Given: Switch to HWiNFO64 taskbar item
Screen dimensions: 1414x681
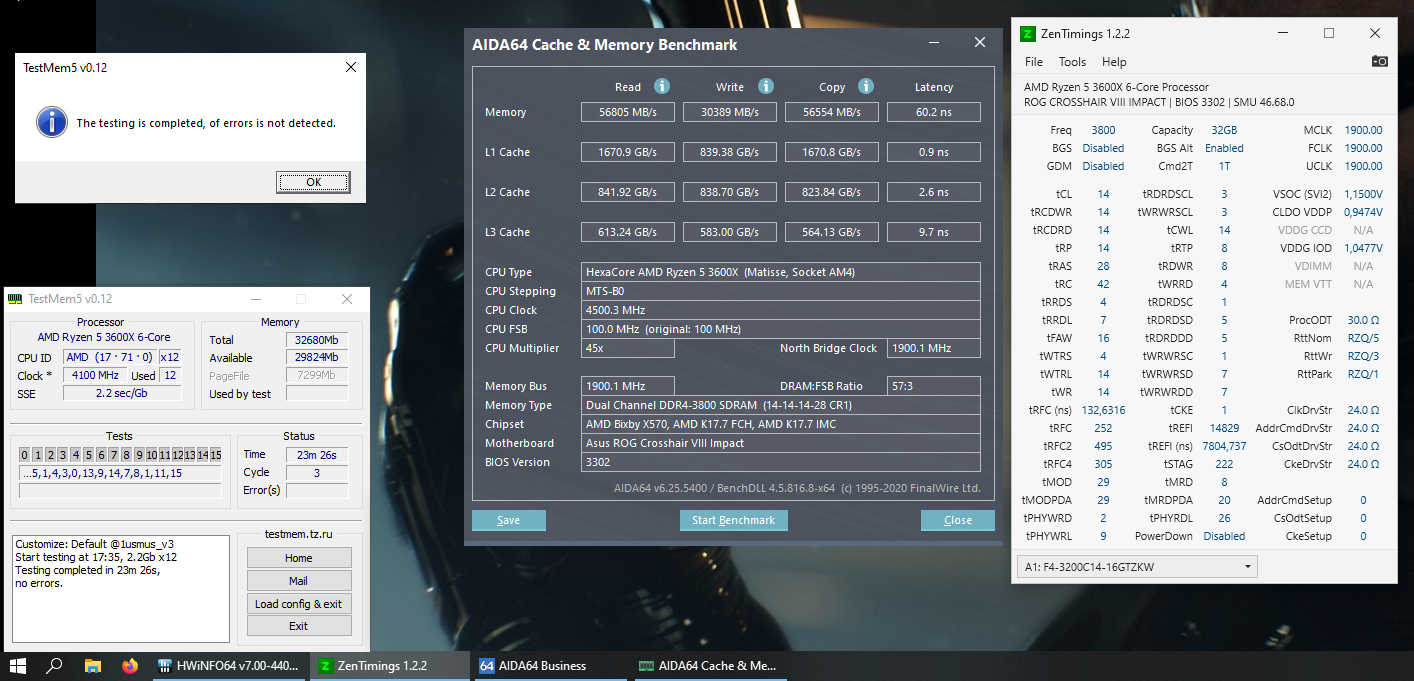Looking at the screenshot, I should [228, 665].
